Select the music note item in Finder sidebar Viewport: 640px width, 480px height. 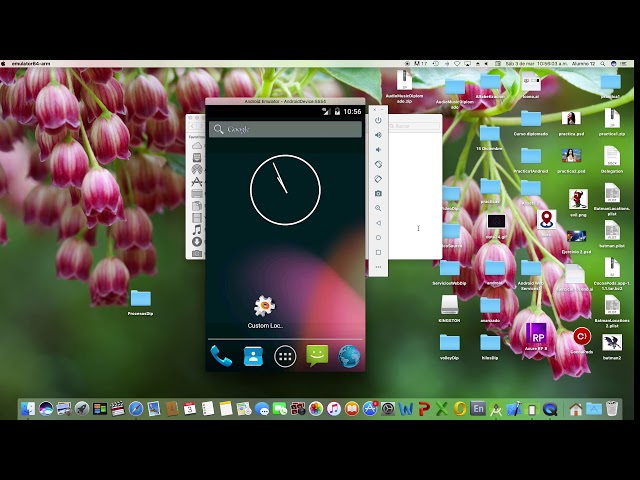pyautogui.click(x=197, y=230)
